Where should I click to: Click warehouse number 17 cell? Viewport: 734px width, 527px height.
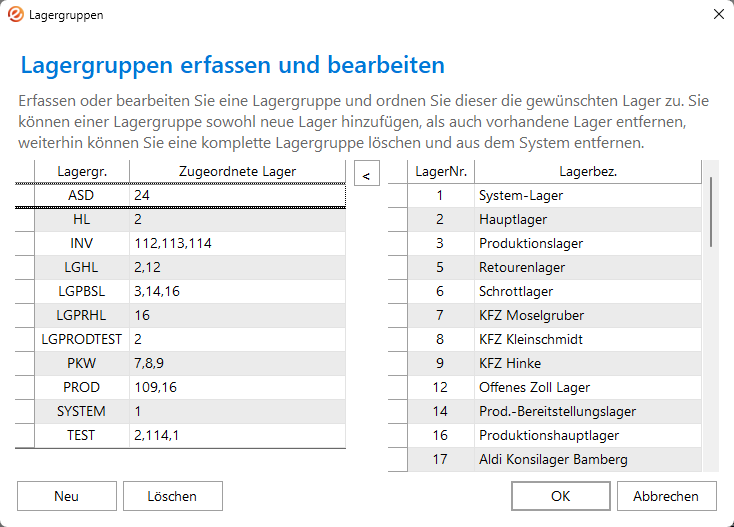[x=441, y=459]
